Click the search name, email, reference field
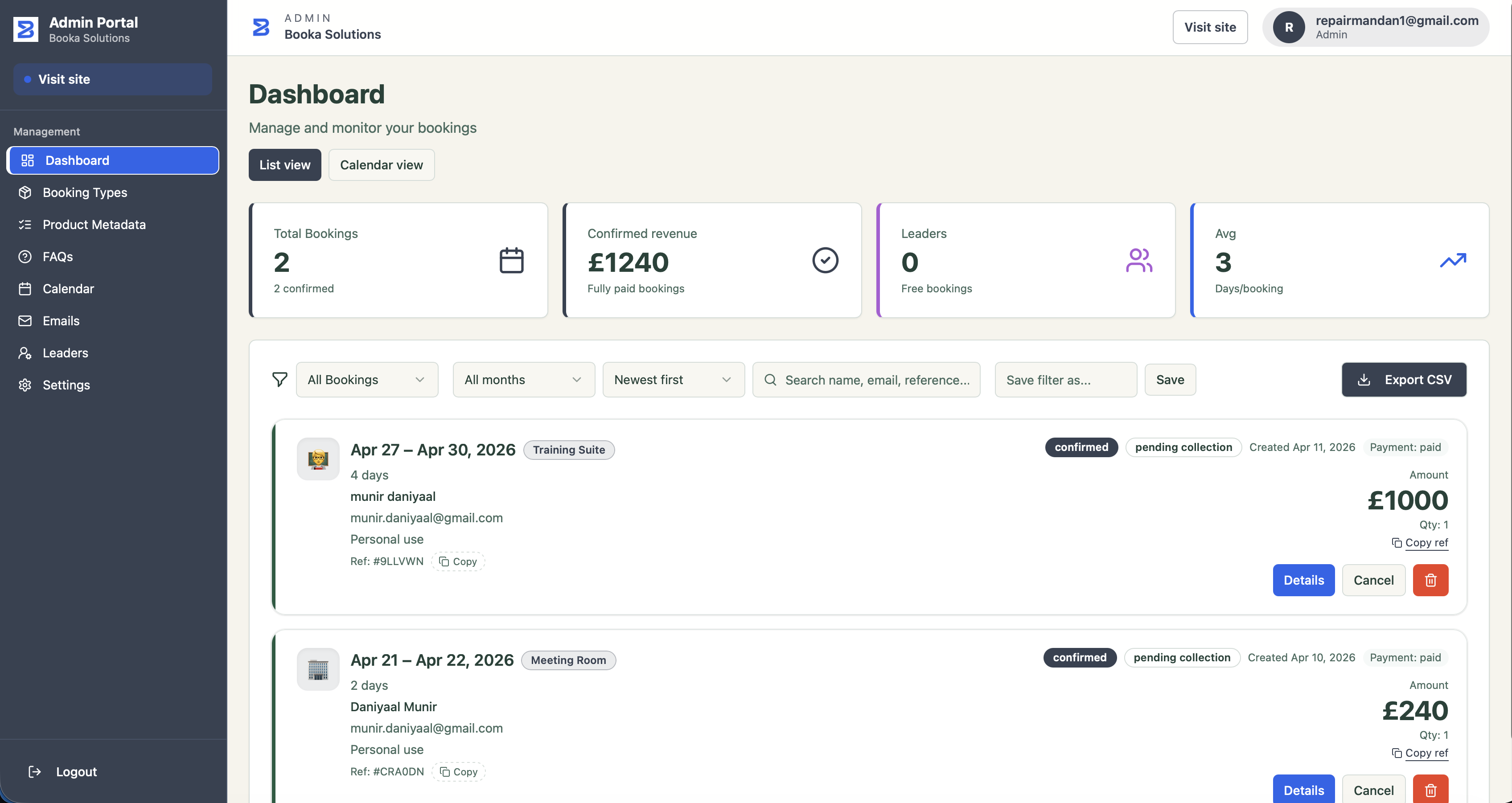Viewport: 1512px width, 803px height. (867, 379)
